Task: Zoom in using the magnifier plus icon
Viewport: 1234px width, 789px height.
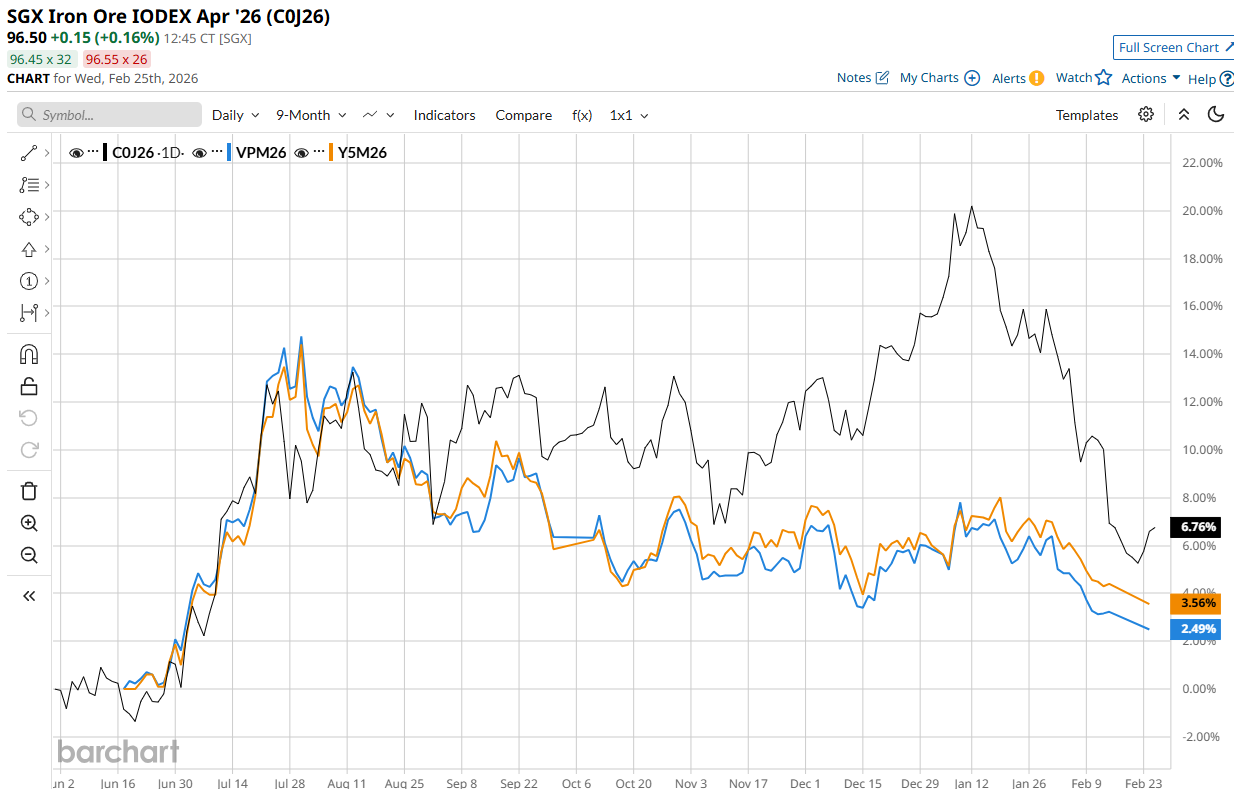Action: click(x=28, y=523)
